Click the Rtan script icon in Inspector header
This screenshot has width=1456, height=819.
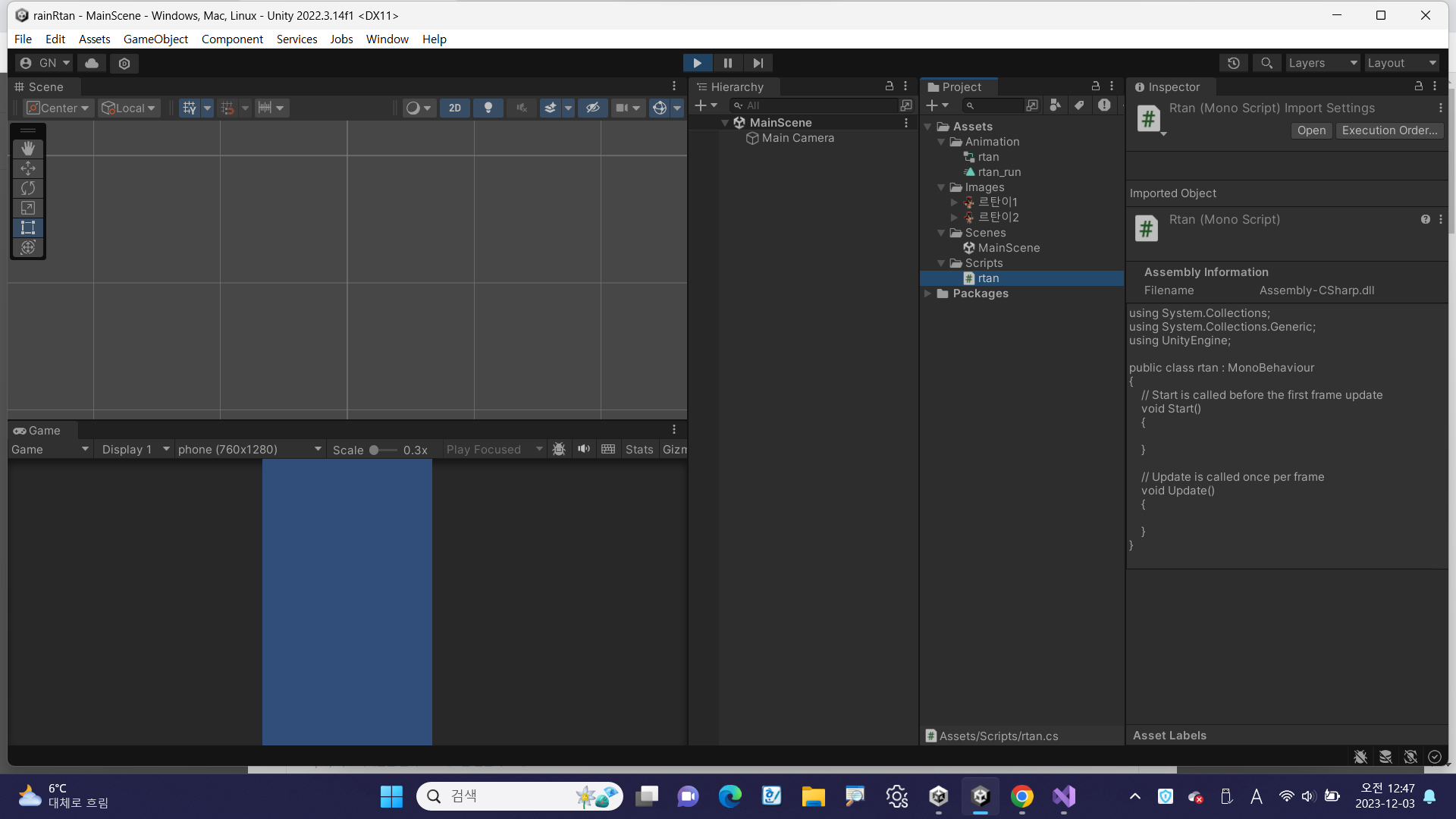click(x=1148, y=119)
